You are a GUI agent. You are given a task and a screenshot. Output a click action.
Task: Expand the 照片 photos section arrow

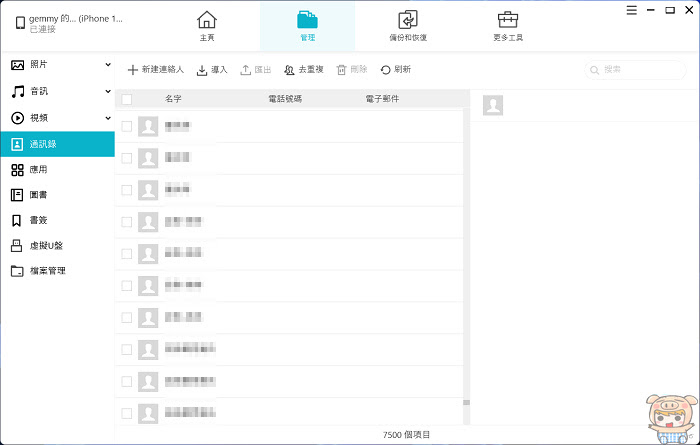108,65
